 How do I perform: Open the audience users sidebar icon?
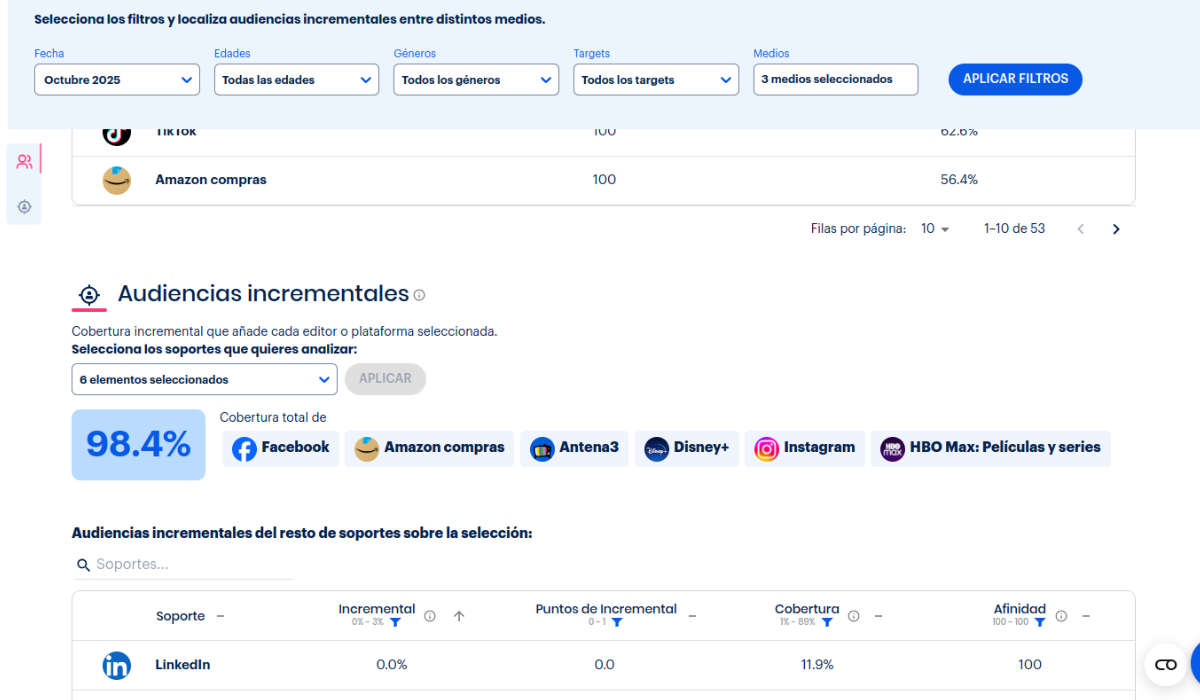[24, 161]
